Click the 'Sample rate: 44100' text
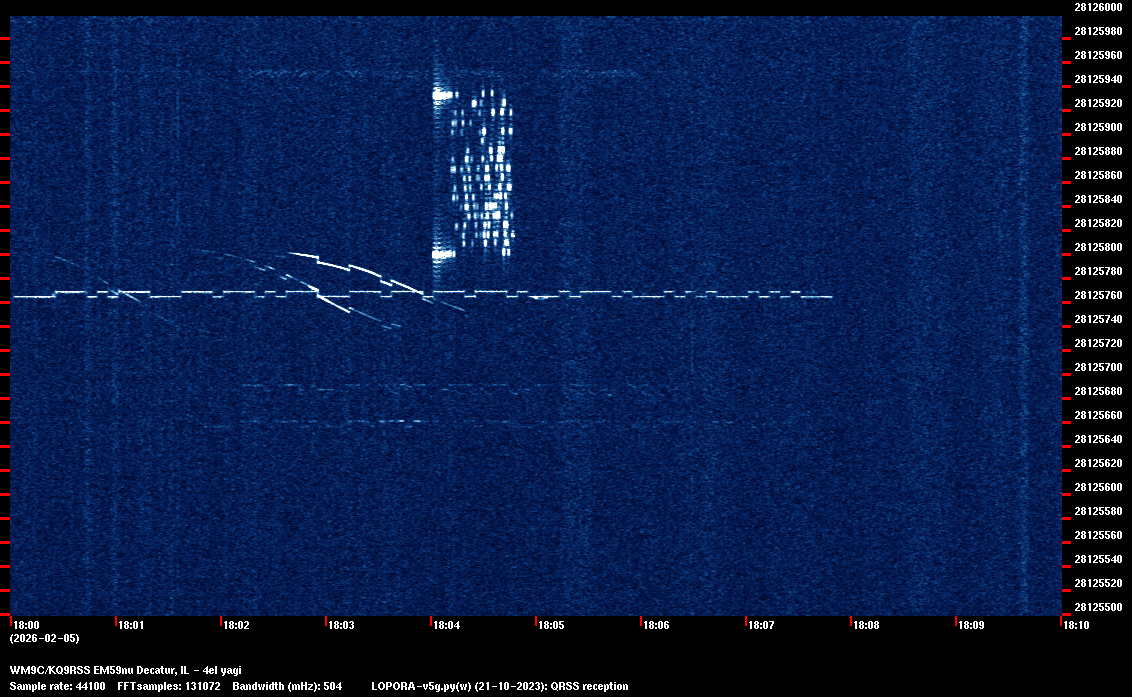 (57, 686)
